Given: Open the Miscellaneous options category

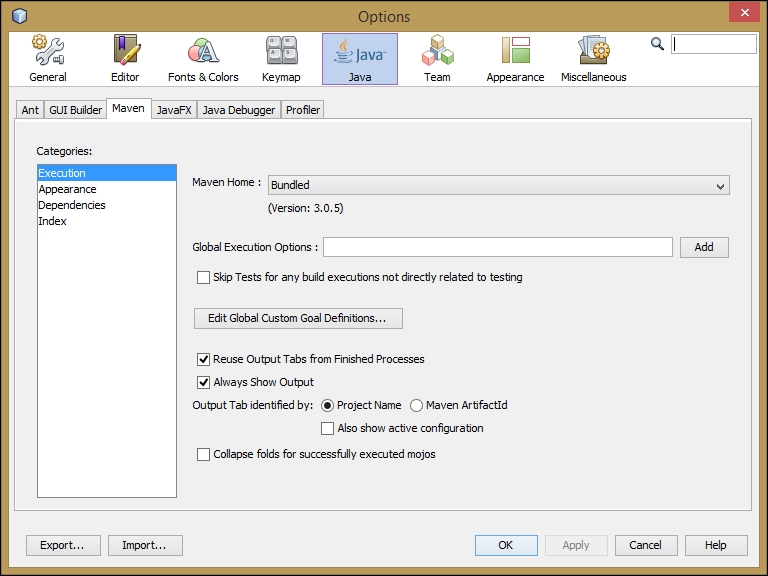Looking at the screenshot, I should (594, 59).
